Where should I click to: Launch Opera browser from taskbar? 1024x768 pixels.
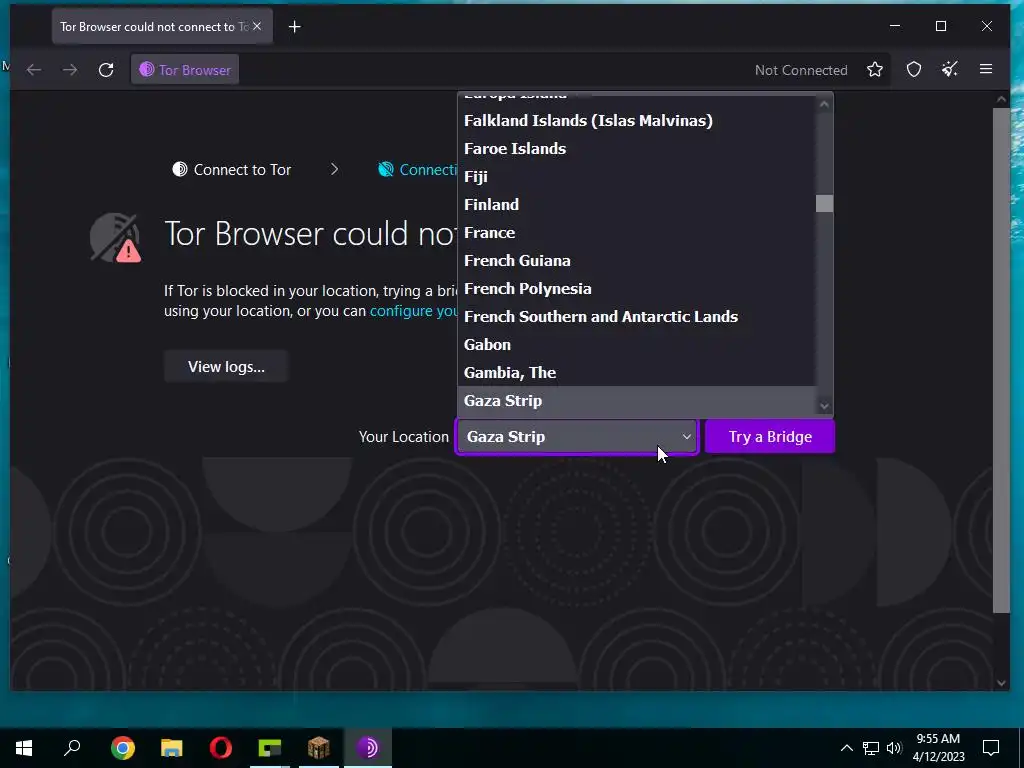click(x=221, y=748)
